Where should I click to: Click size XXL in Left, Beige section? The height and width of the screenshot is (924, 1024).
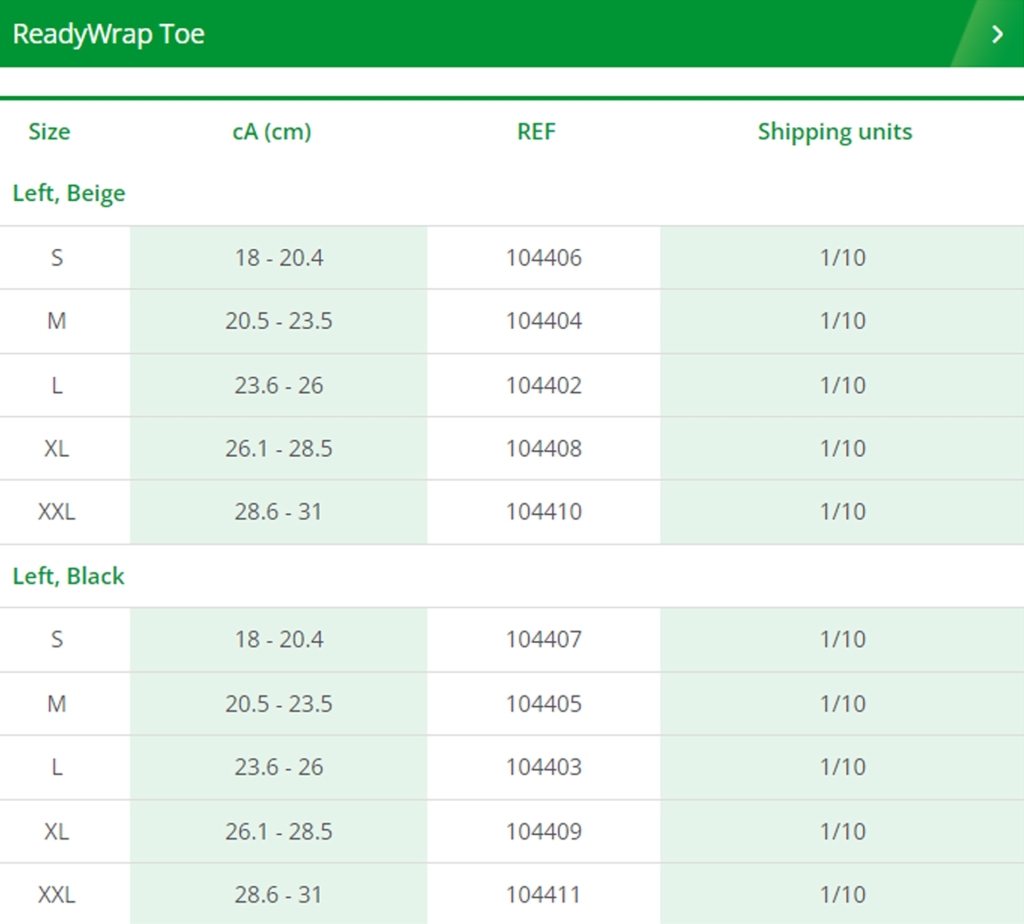(57, 512)
